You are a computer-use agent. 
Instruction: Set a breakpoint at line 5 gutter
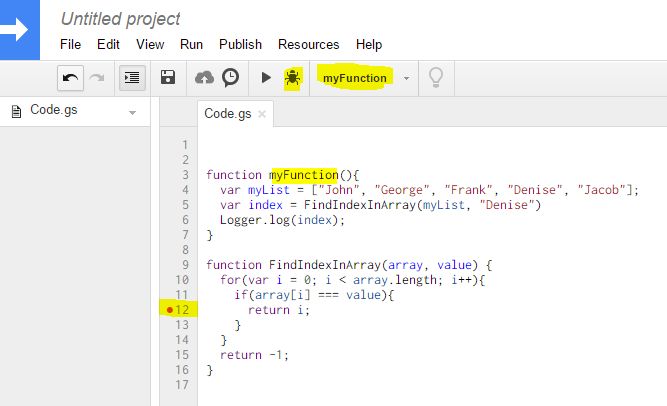click(185, 205)
